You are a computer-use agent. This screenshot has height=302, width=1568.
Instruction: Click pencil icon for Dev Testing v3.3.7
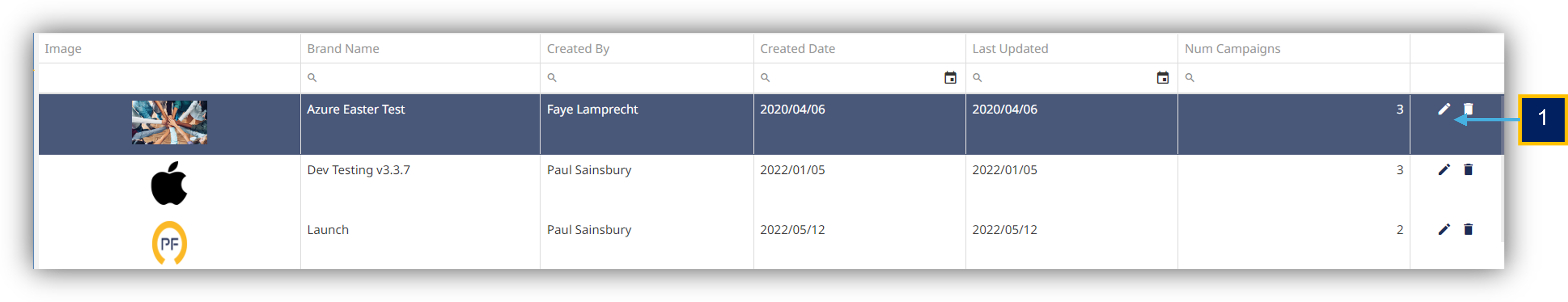[1444, 170]
